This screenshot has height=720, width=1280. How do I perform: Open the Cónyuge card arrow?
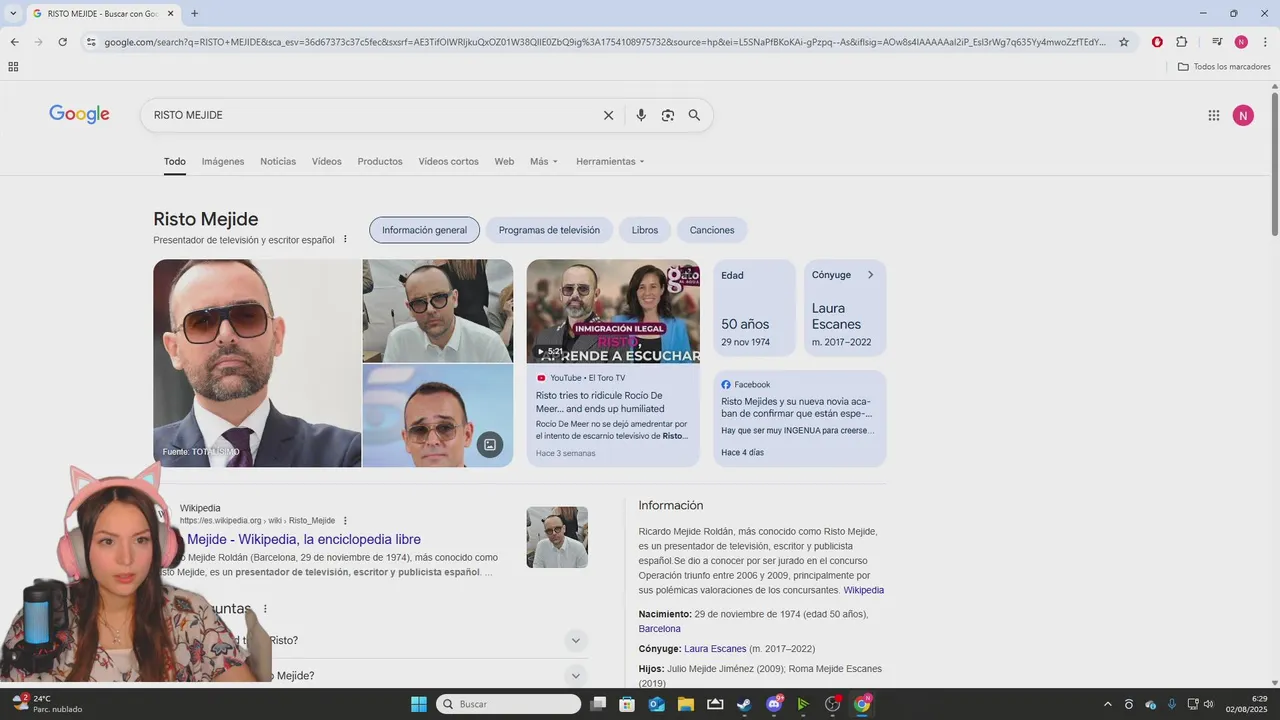click(870, 275)
